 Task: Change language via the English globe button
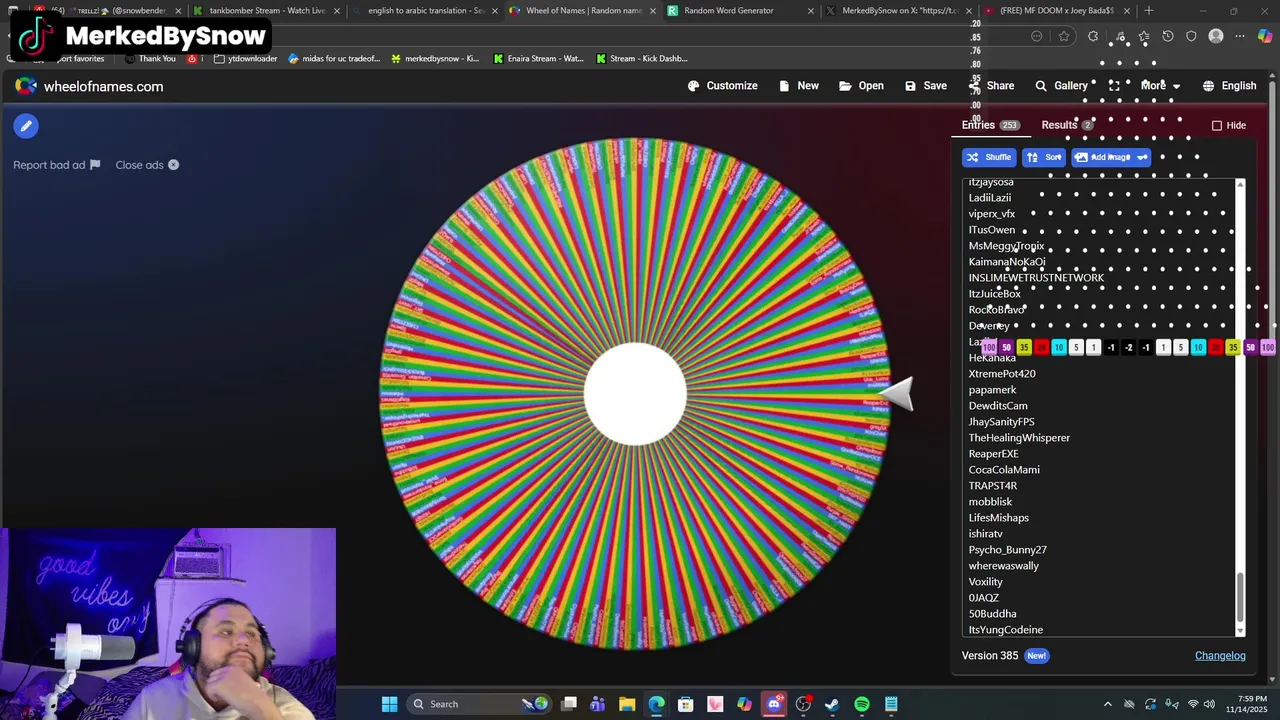(1229, 86)
